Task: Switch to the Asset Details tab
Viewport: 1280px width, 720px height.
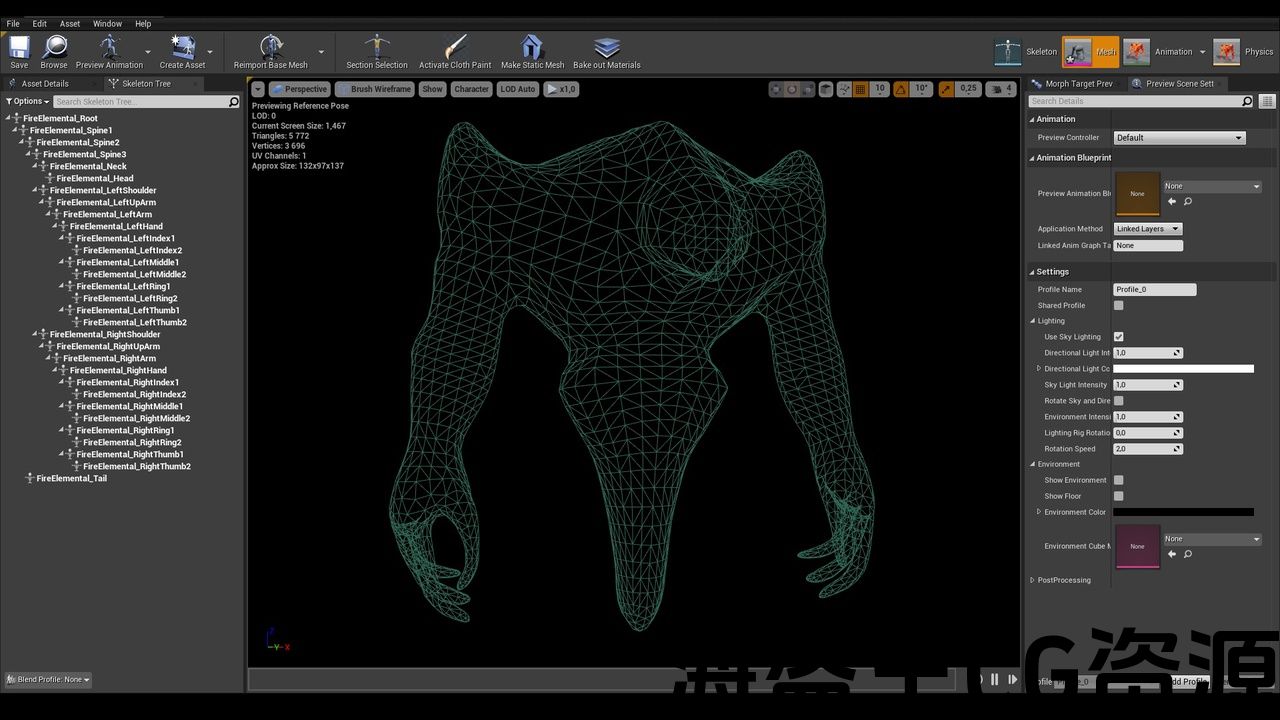Action: coord(45,84)
